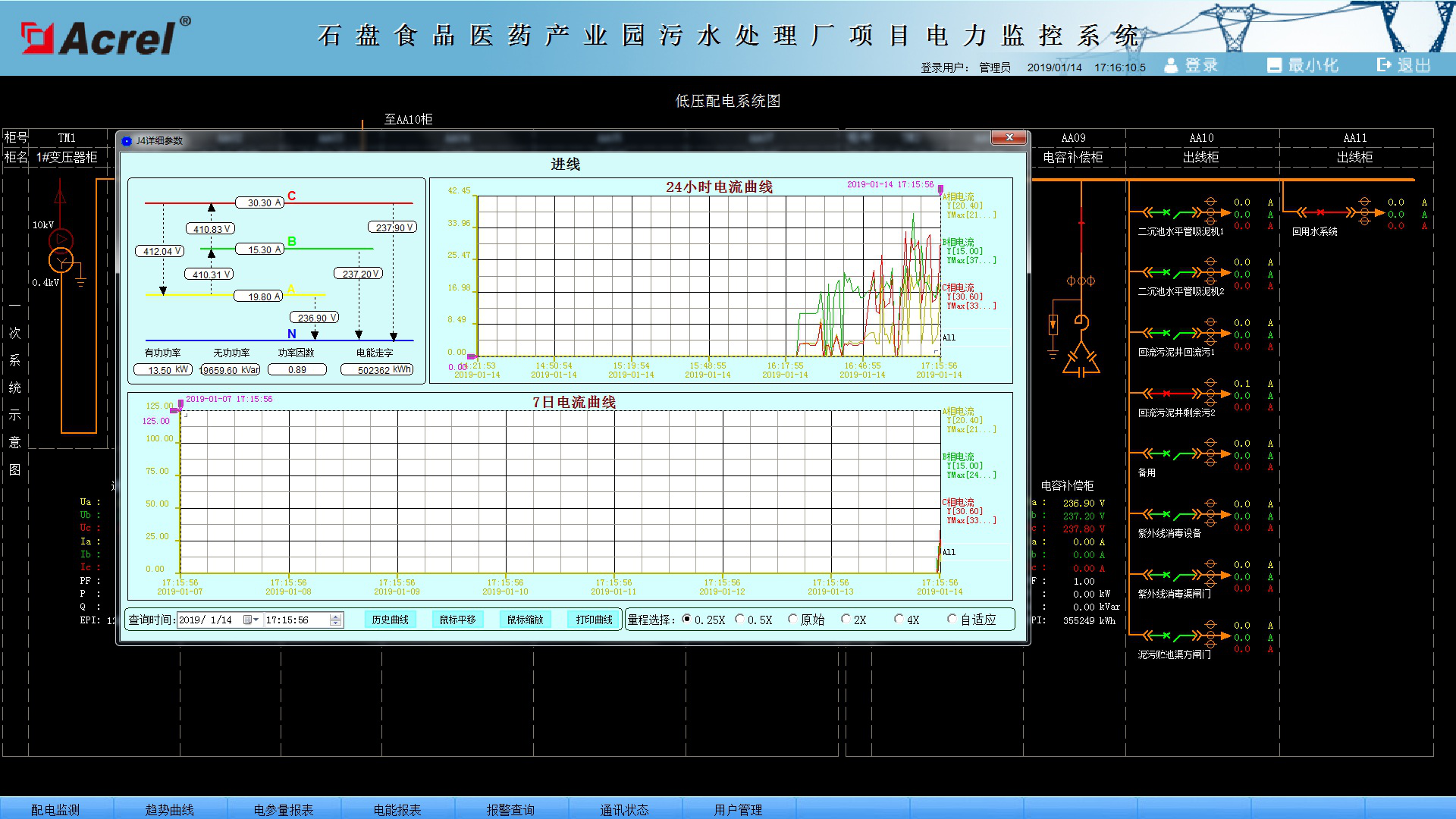Click the 电能走字 value 502362 kWh
The width and height of the screenshot is (1456, 819).
pyautogui.click(x=378, y=370)
